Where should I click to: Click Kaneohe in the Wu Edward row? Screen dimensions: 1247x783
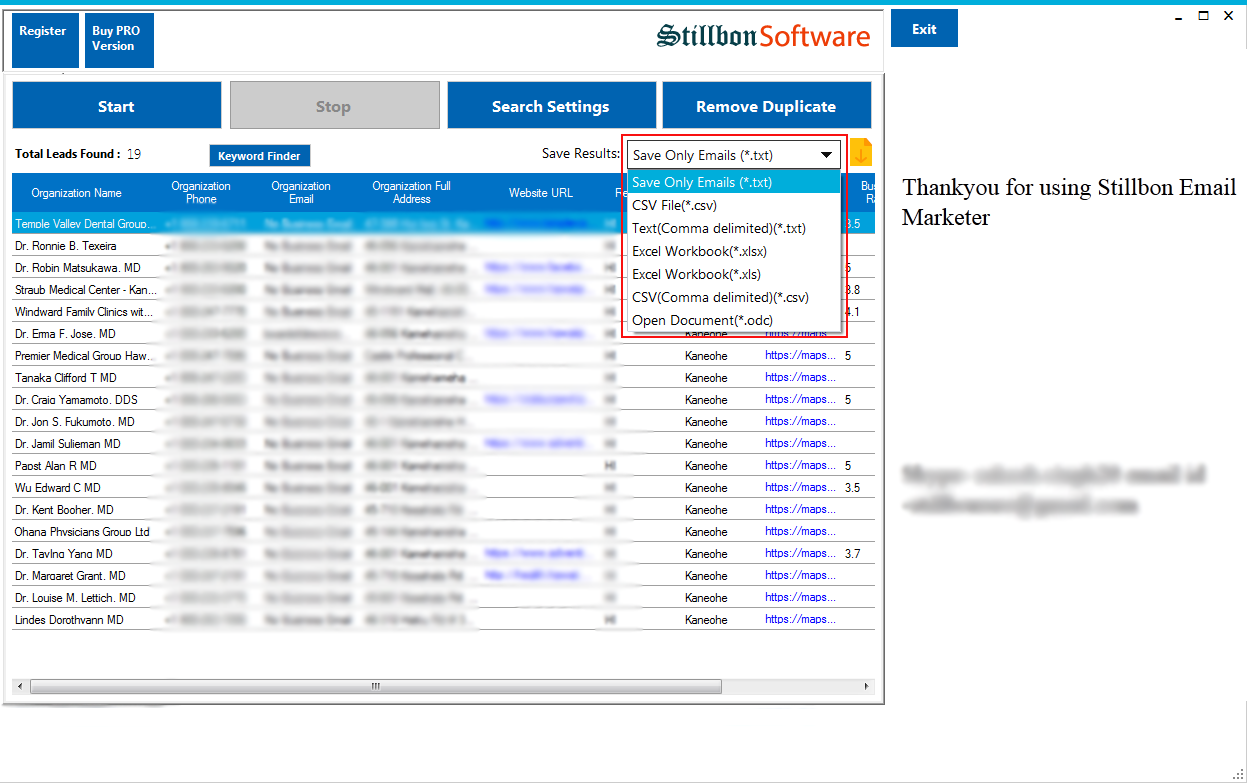[706, 488]
